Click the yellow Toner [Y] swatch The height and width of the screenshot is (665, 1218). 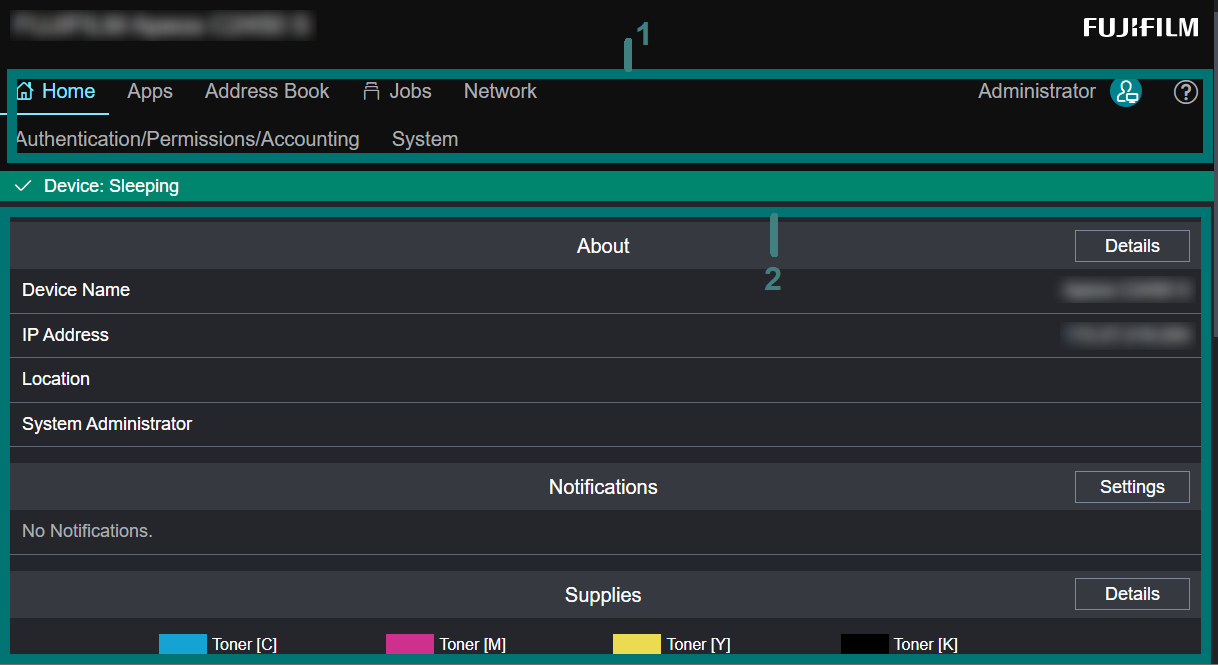tap(637, 644)
